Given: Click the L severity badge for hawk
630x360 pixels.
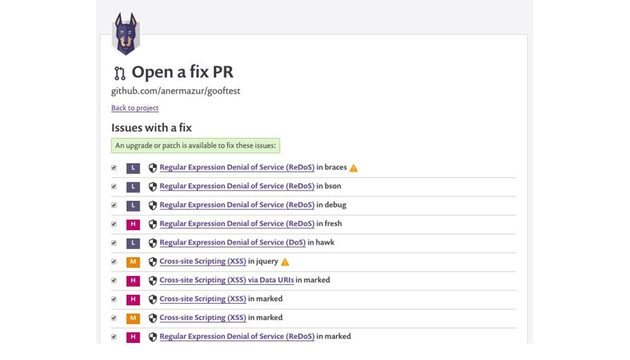Looking at the screenshot, I should (133, 243).
